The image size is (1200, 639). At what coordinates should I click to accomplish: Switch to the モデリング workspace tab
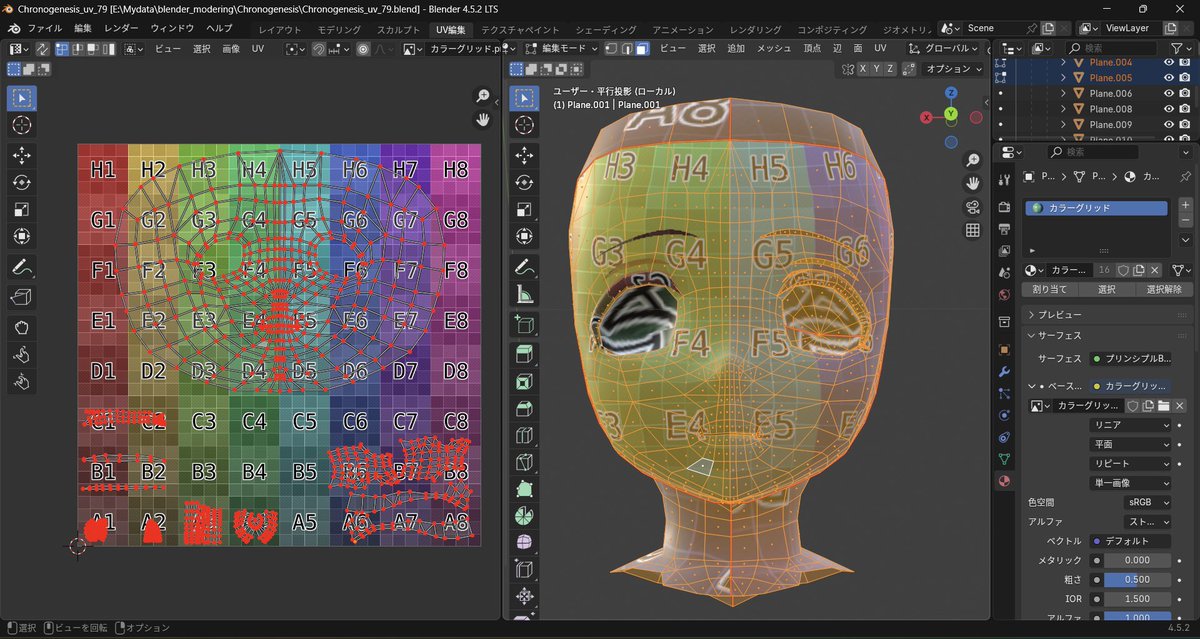pos(339,29)
